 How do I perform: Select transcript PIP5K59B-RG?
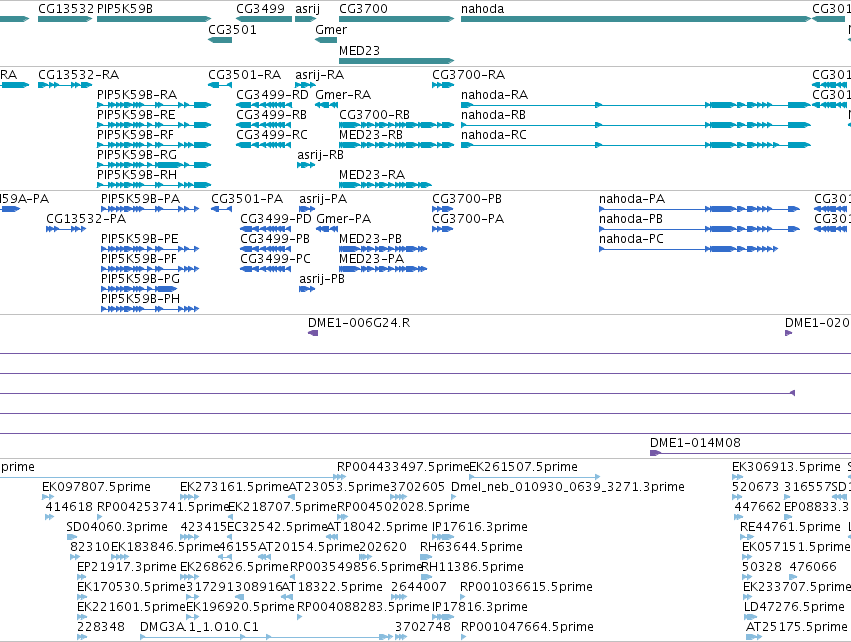137,155
